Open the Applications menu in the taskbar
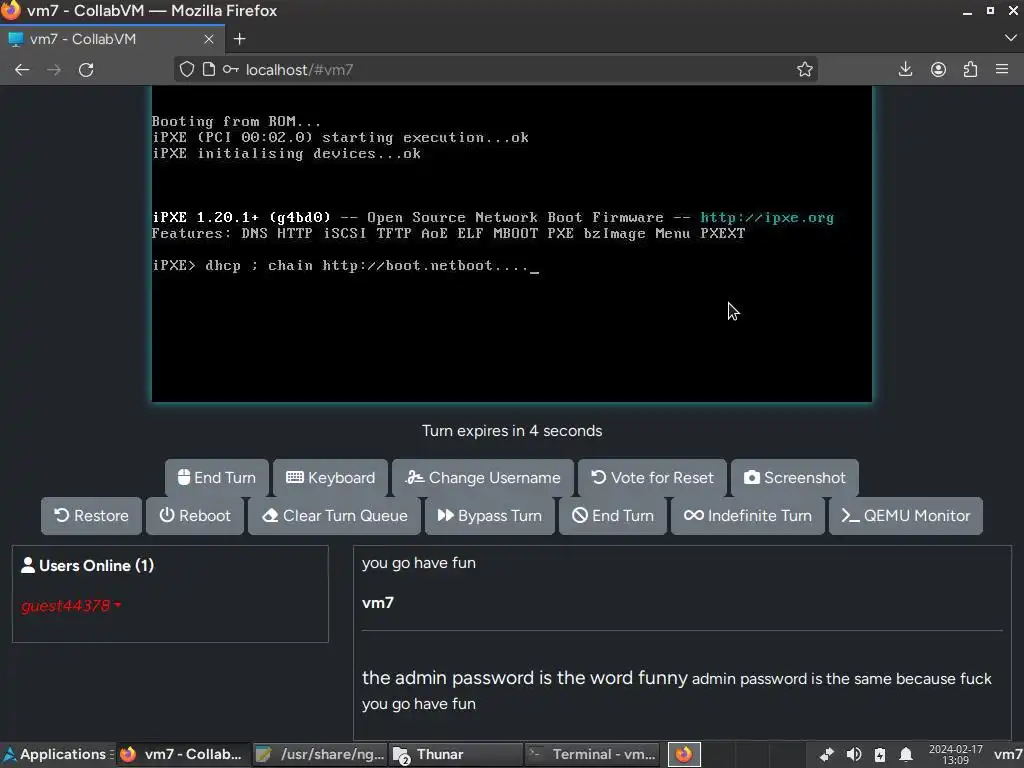Viewport: 1024px width, 768px height. [57, 754]
